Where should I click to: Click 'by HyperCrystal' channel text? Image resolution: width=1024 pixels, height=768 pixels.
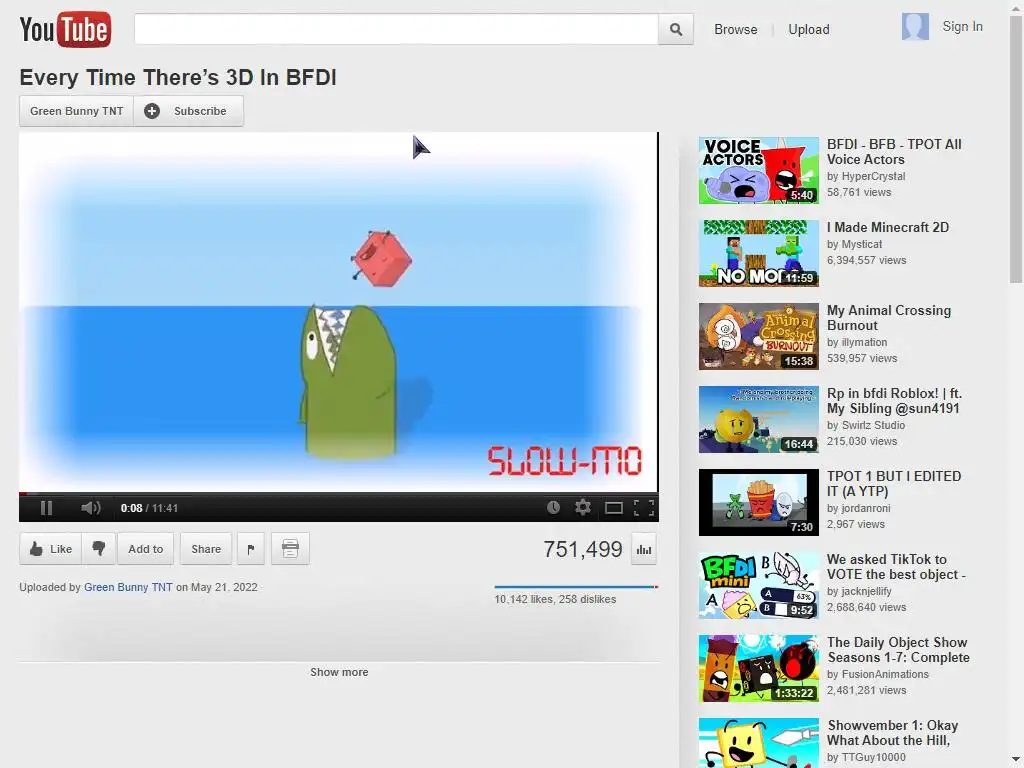click(866, 176)
